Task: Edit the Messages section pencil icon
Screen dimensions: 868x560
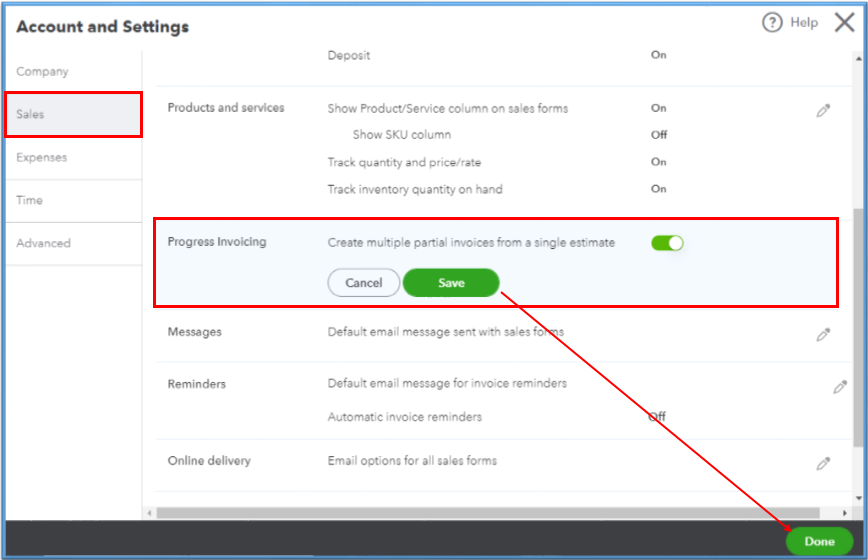Action: point(823,335)
